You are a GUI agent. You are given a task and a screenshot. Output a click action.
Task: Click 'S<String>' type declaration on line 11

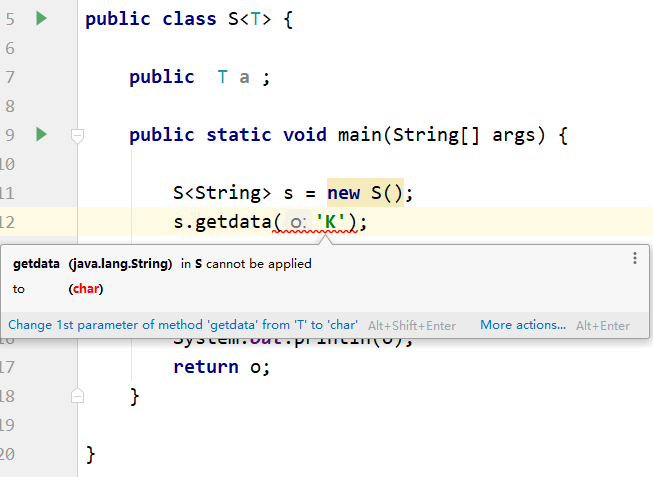pos(222,193)
